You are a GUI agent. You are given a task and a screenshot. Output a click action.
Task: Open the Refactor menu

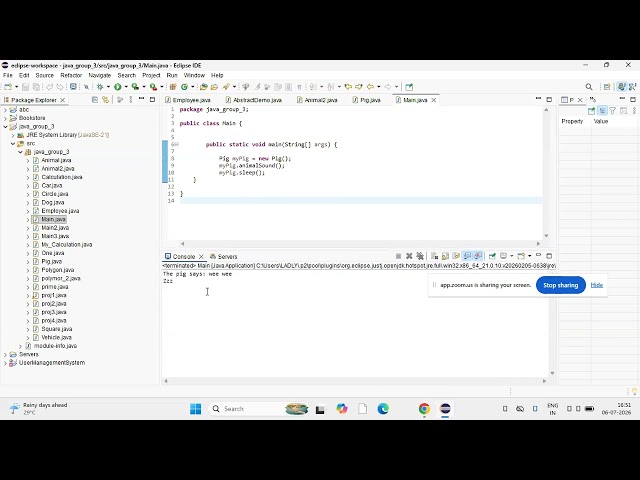point(71,75)
